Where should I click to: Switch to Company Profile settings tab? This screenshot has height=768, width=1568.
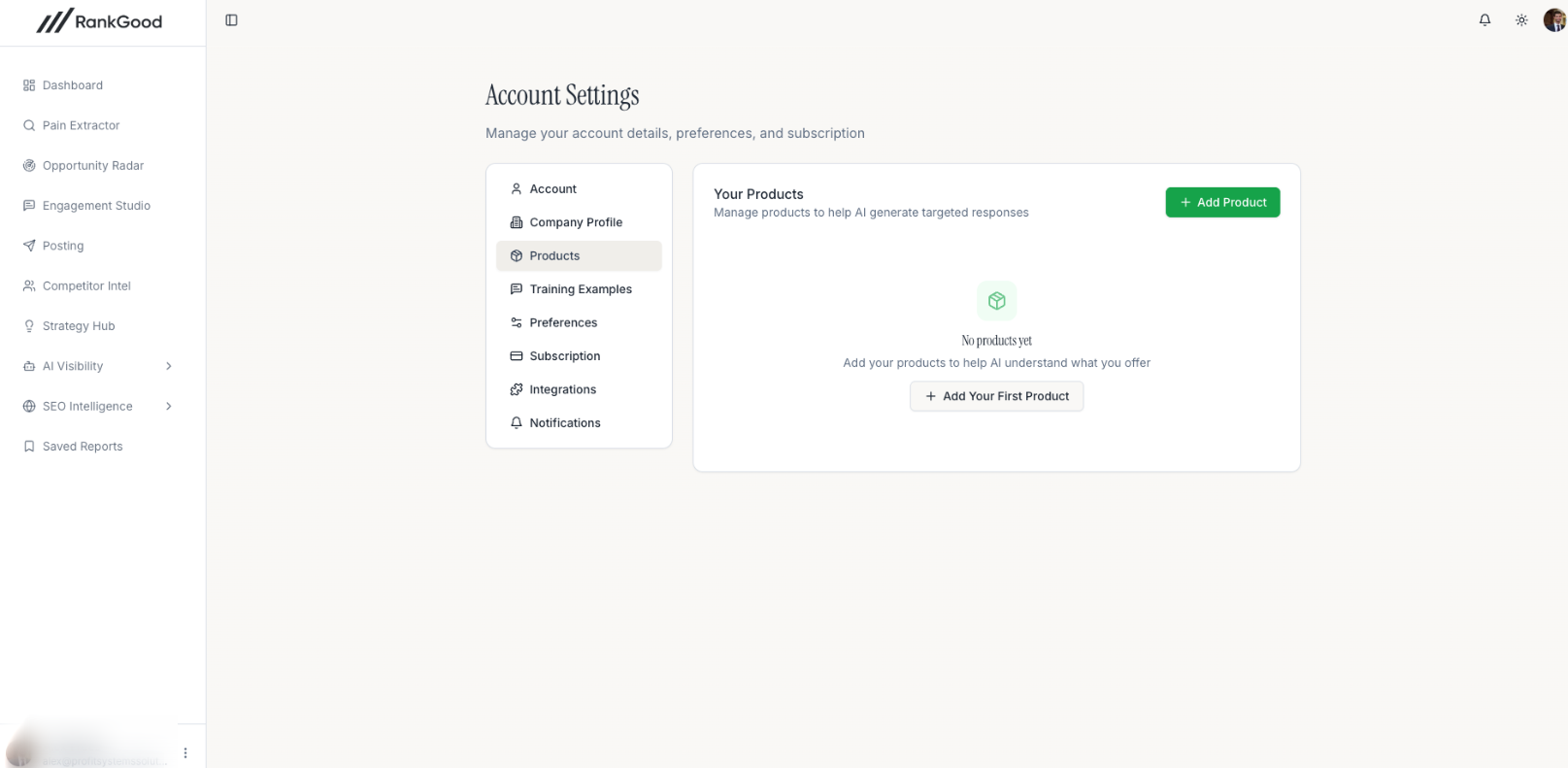tap(575, 222)
